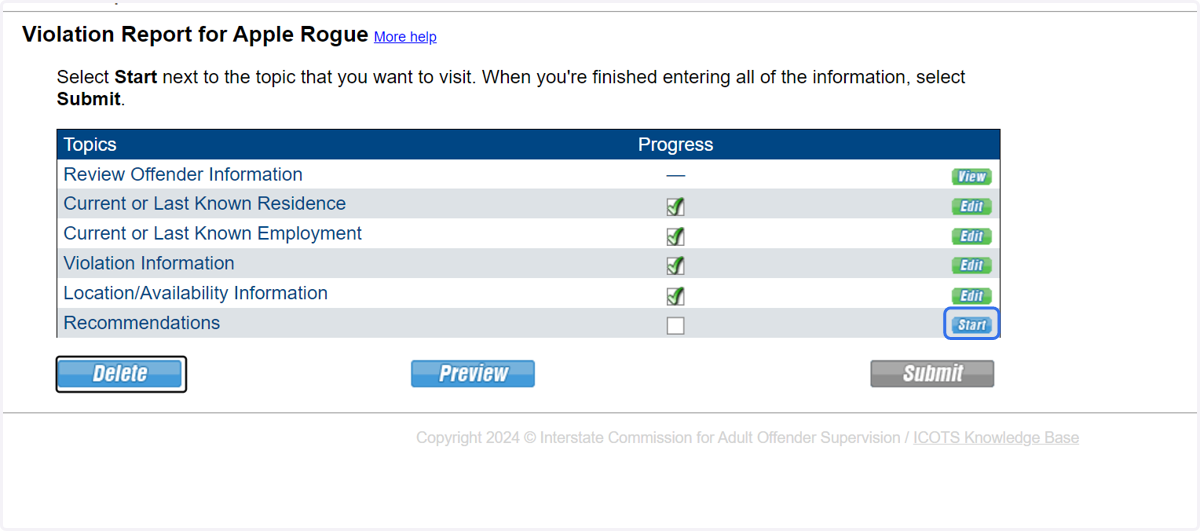Open the More help link

(405, 37)
